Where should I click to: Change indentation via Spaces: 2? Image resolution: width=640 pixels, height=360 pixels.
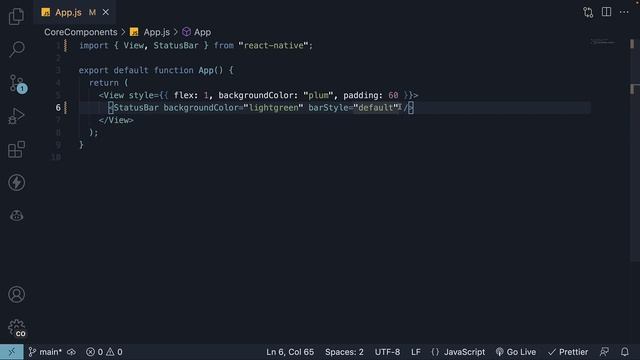(344, 352)
